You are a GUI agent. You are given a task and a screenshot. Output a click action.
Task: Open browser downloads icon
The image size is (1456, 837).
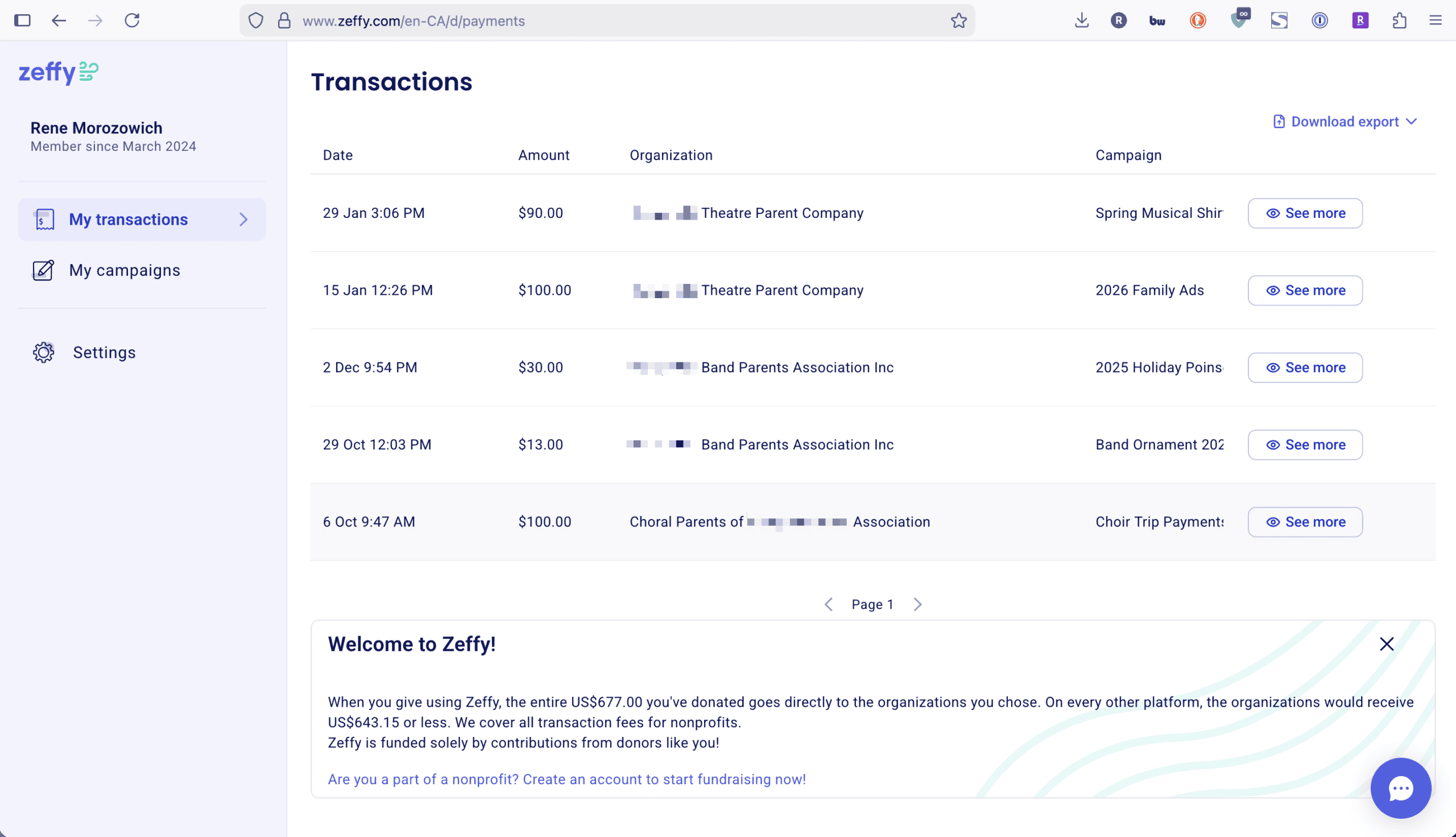(1081, 20)
